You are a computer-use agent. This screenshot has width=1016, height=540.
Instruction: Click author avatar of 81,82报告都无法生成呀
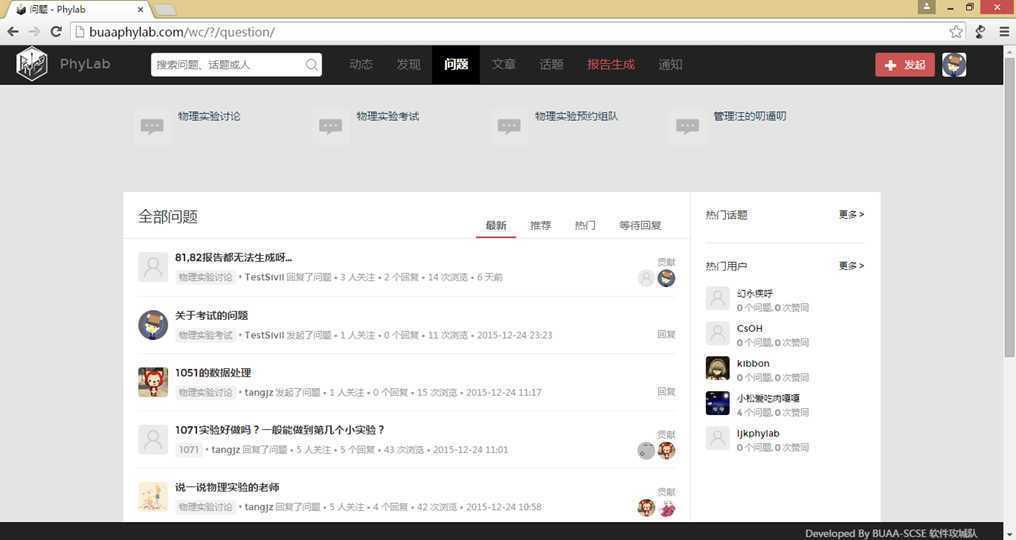point(153,266)
